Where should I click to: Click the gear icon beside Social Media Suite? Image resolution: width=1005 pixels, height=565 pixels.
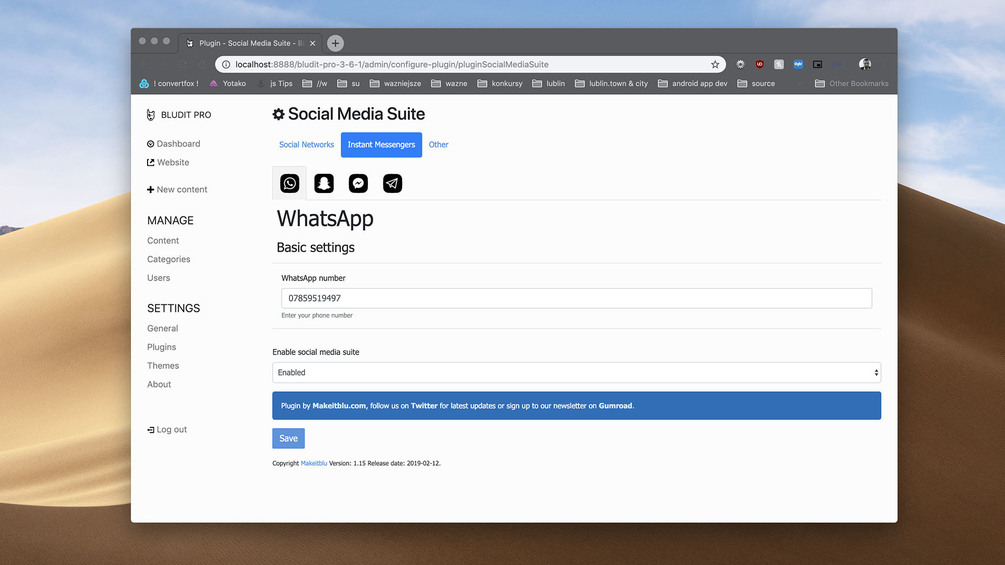coord(278,114)
